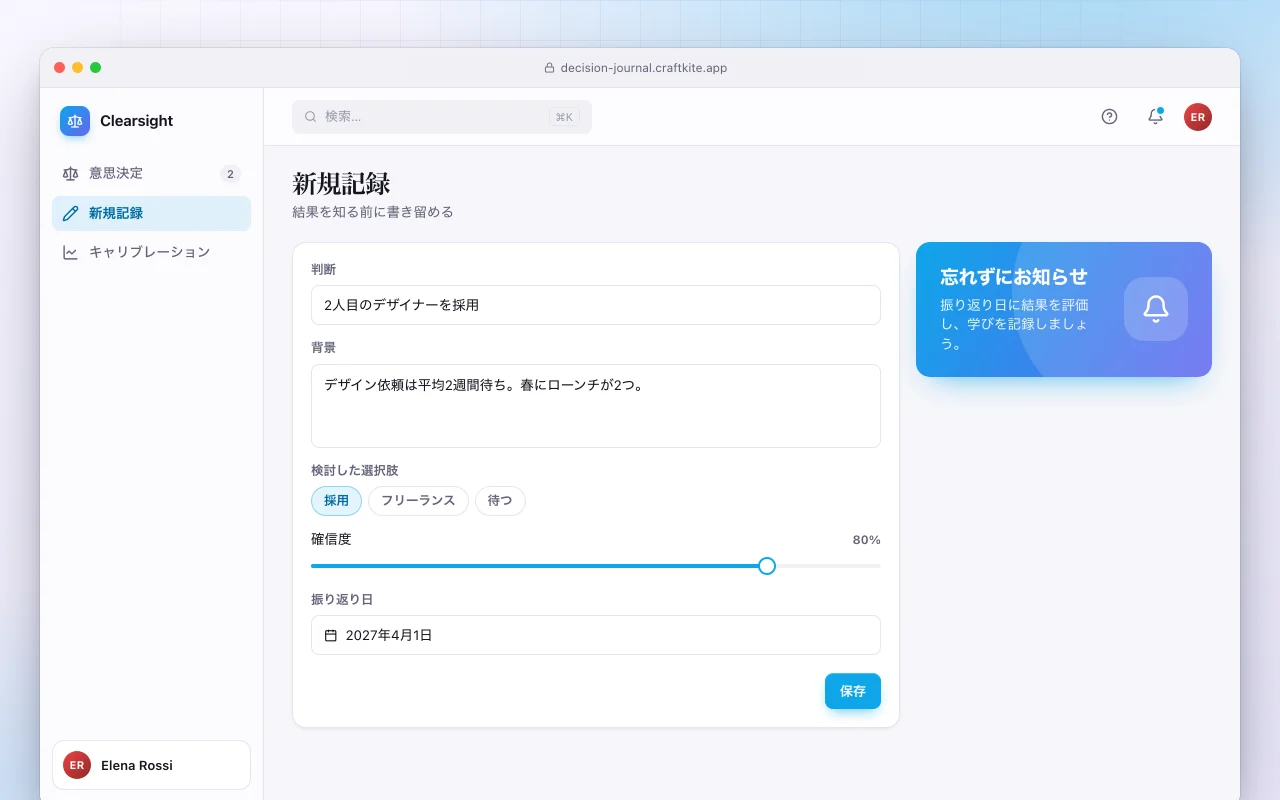The image size is (1280, 800).
Task: Open the help question-mark icon
Action: (x=1109, y=117)
